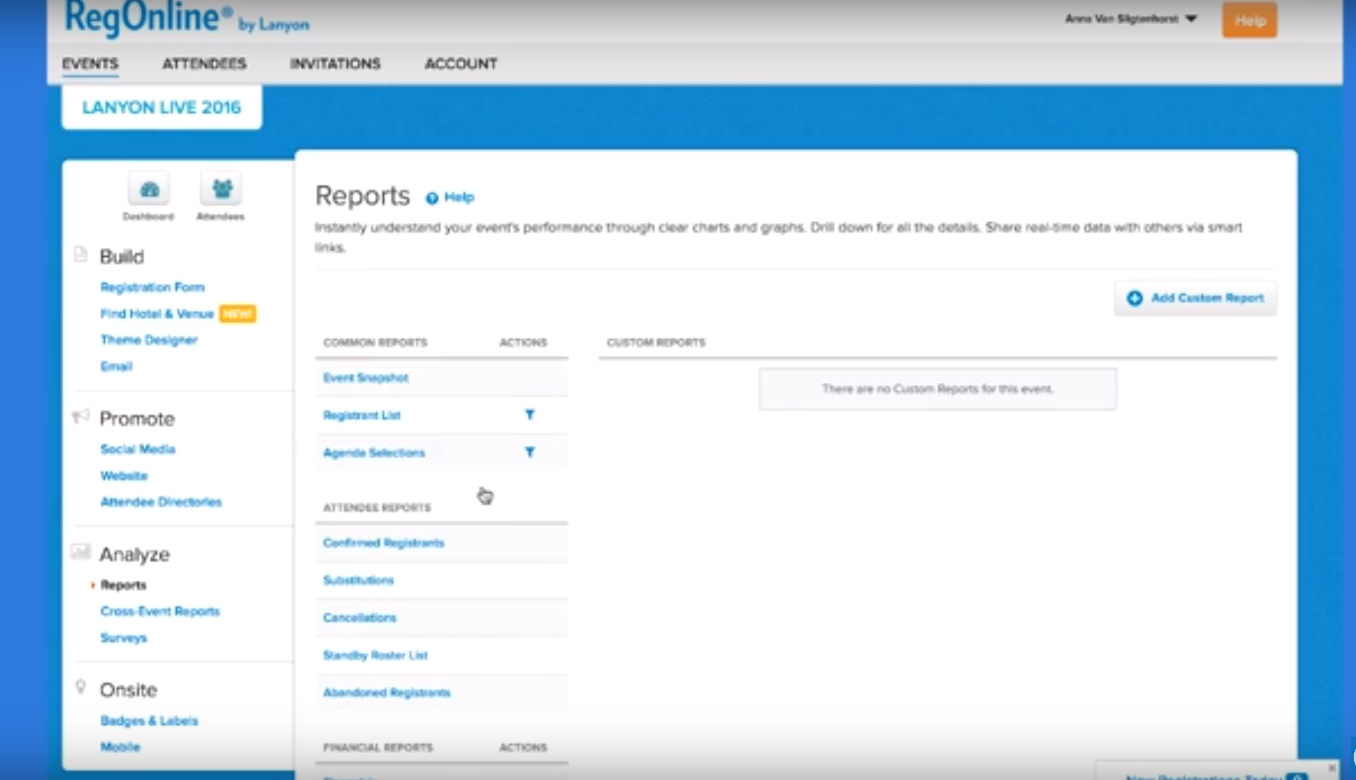View the Abandoned Registrants report
1356x780 pixels.
(387, 692)
